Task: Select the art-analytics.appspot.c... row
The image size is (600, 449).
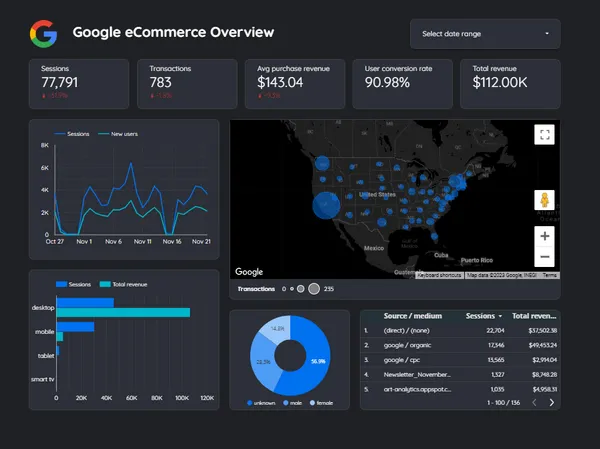Action: tap(460, 389)
